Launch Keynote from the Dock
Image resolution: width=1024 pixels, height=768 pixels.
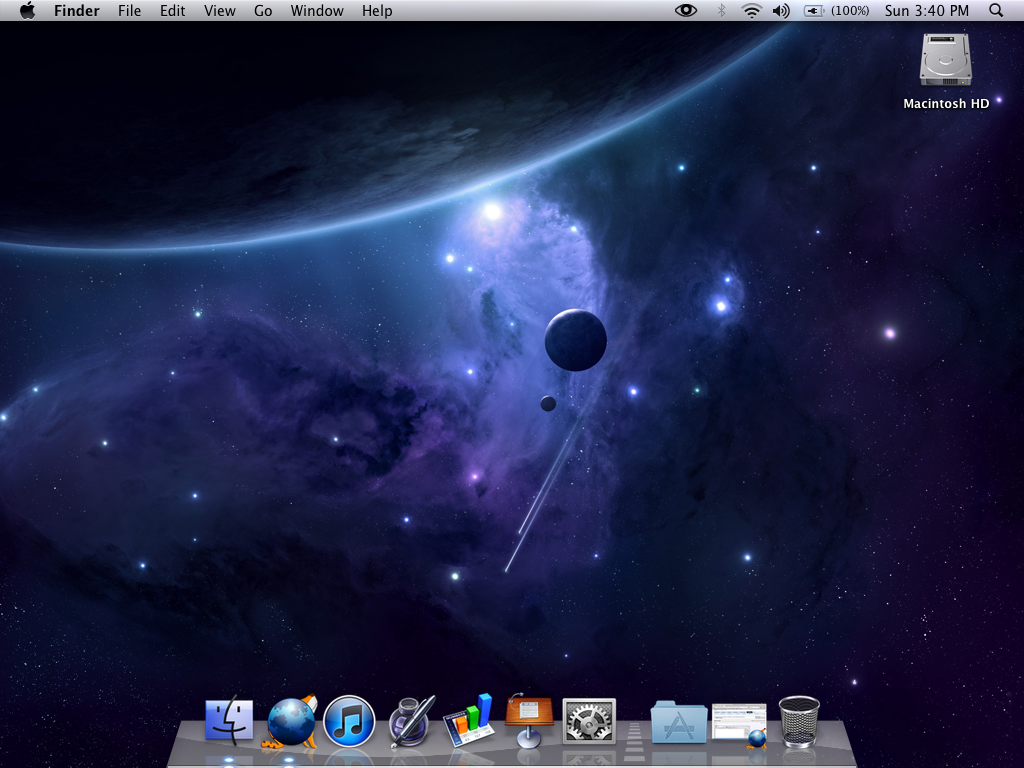(x=529, y=720)
